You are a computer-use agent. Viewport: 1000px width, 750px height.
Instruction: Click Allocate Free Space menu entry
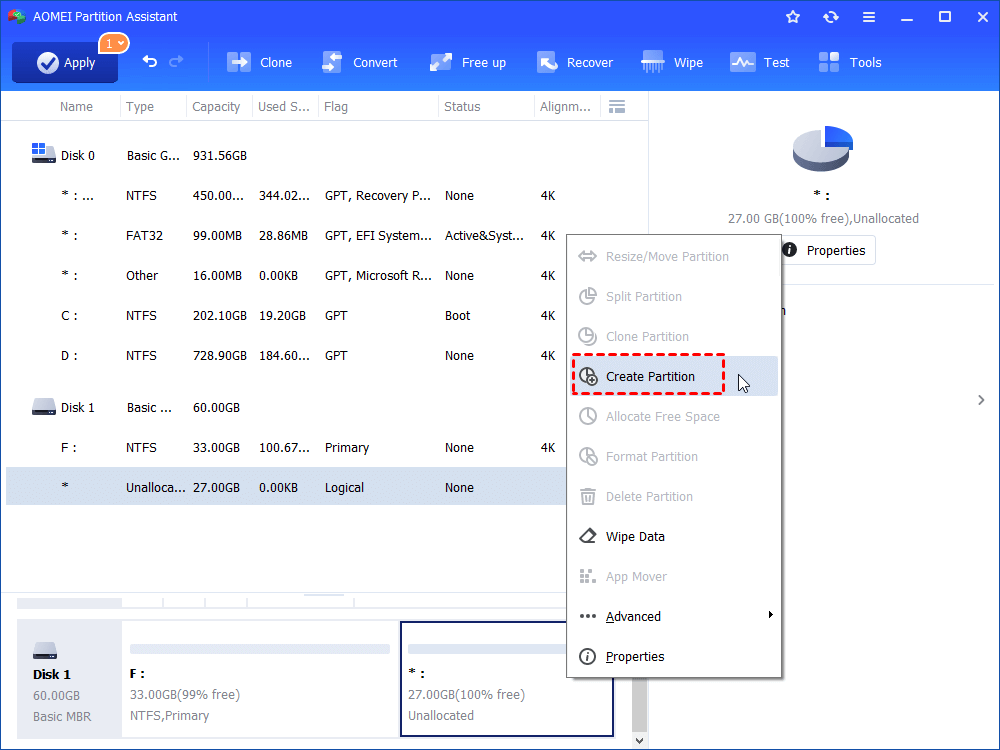674,416
